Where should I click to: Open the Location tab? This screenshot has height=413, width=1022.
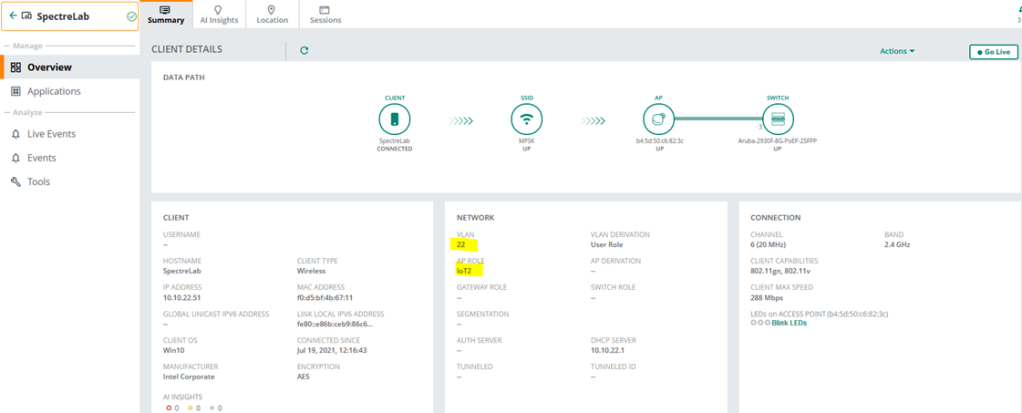[x=272, y=14]
